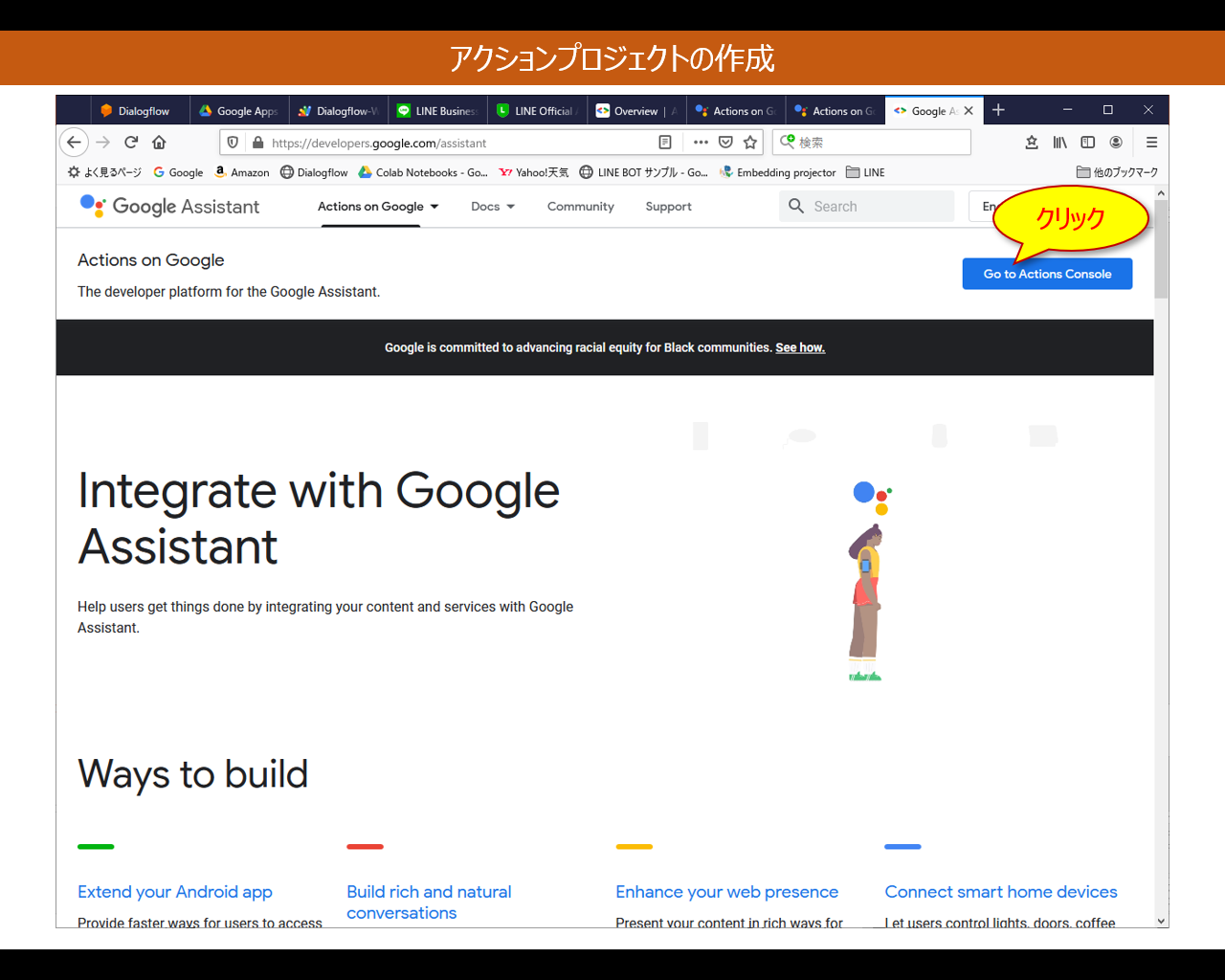The image size is (1225, 980).
Task: Click the scrollbar down arrow
Action: 1161,921
